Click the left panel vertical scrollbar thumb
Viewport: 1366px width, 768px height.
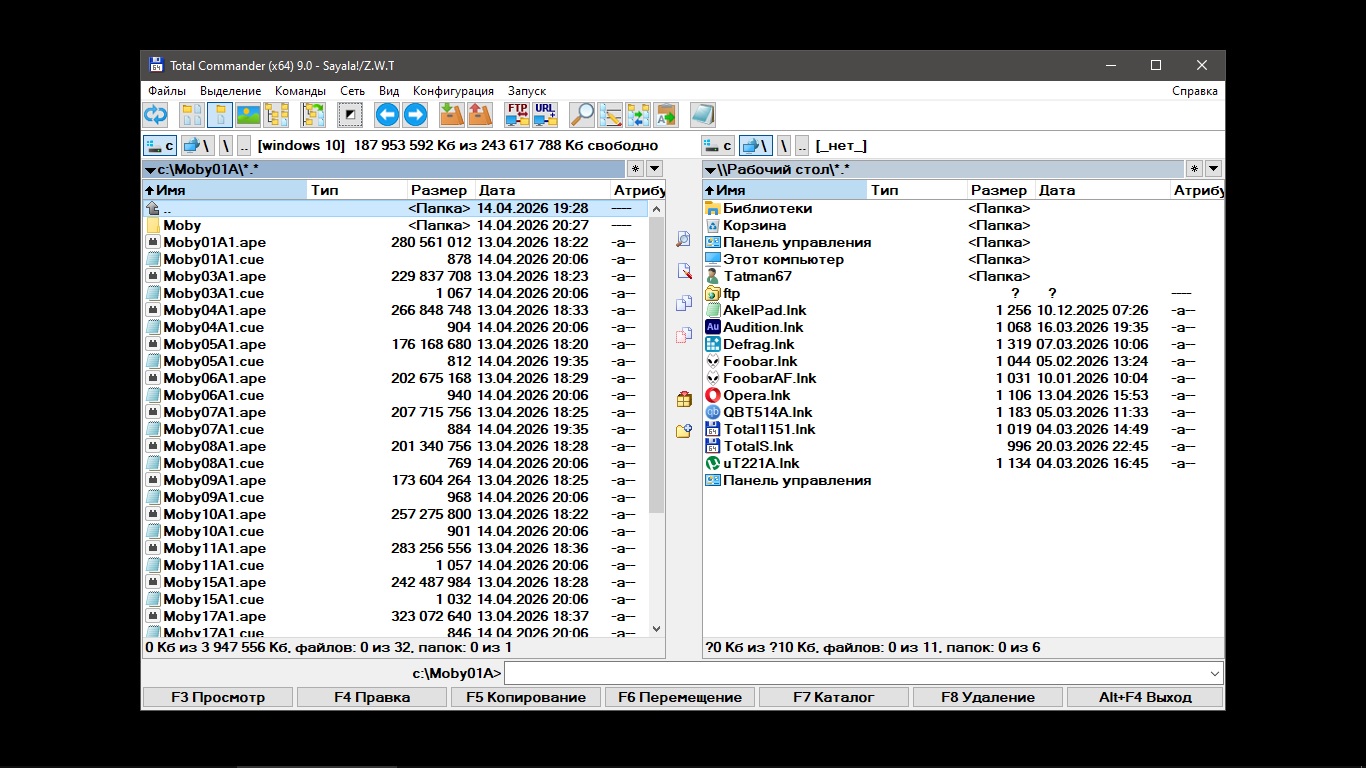coord(657,365)
